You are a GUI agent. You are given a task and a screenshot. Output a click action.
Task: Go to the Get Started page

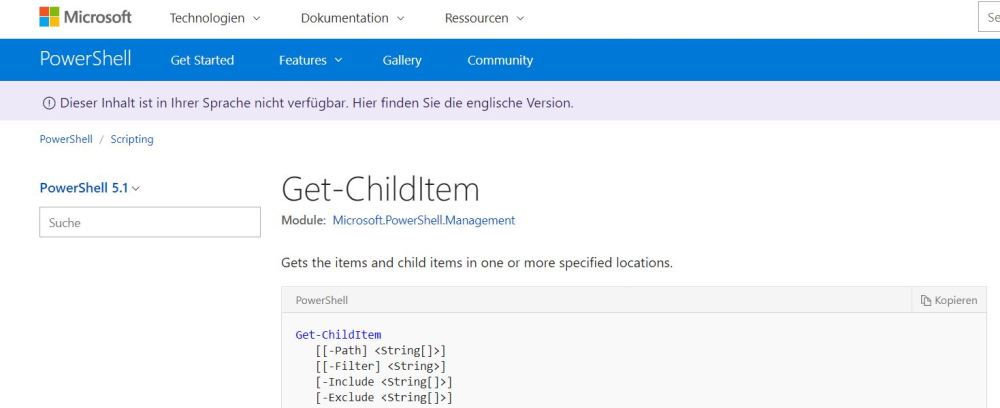(202, 60)
